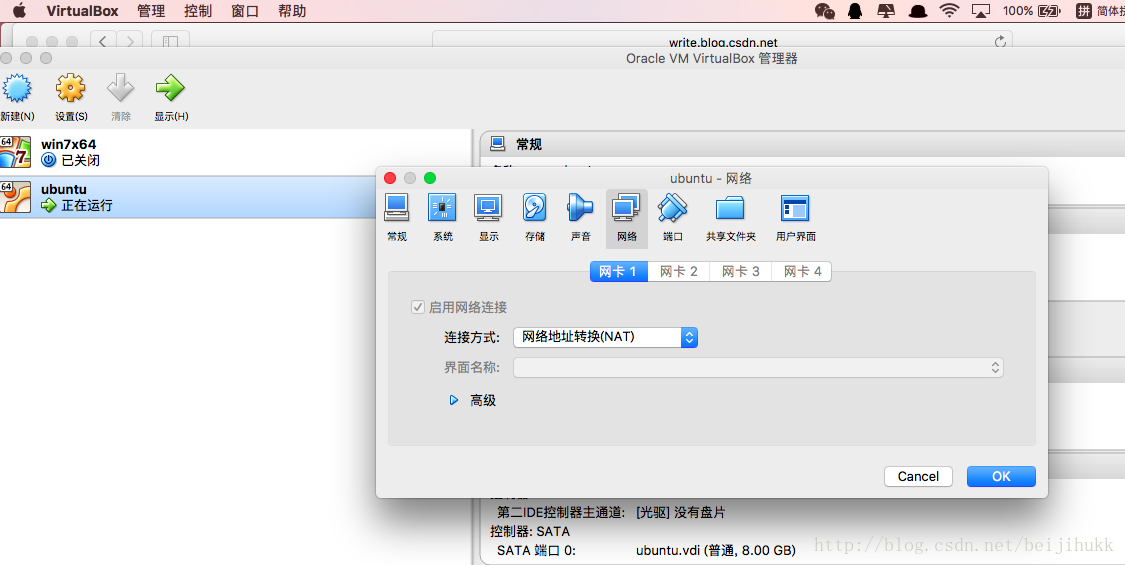Click the battery status icon
1125x565 pixels.
tap(1048, 11)
